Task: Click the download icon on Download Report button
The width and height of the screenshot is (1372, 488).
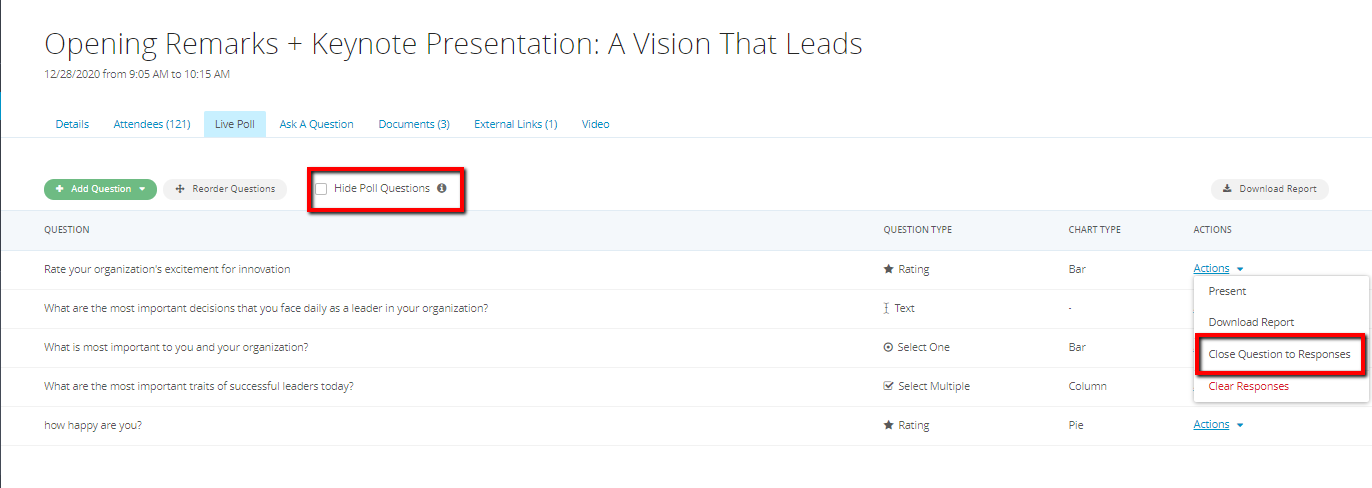Action: tap(1227, 189)
